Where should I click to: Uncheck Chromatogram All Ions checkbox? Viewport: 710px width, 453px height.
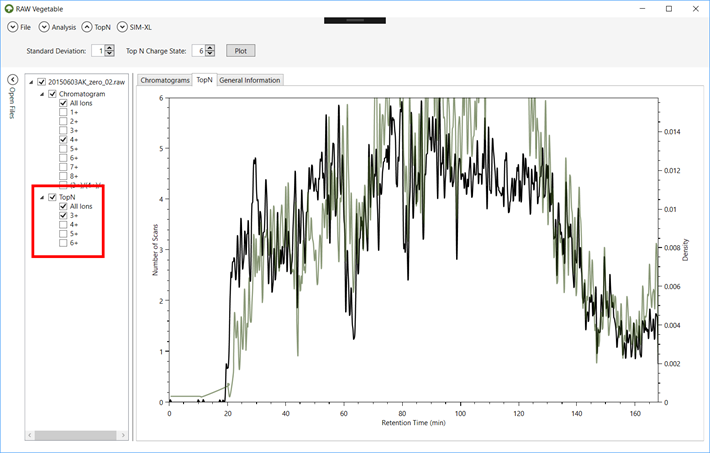tap(63, 103)
